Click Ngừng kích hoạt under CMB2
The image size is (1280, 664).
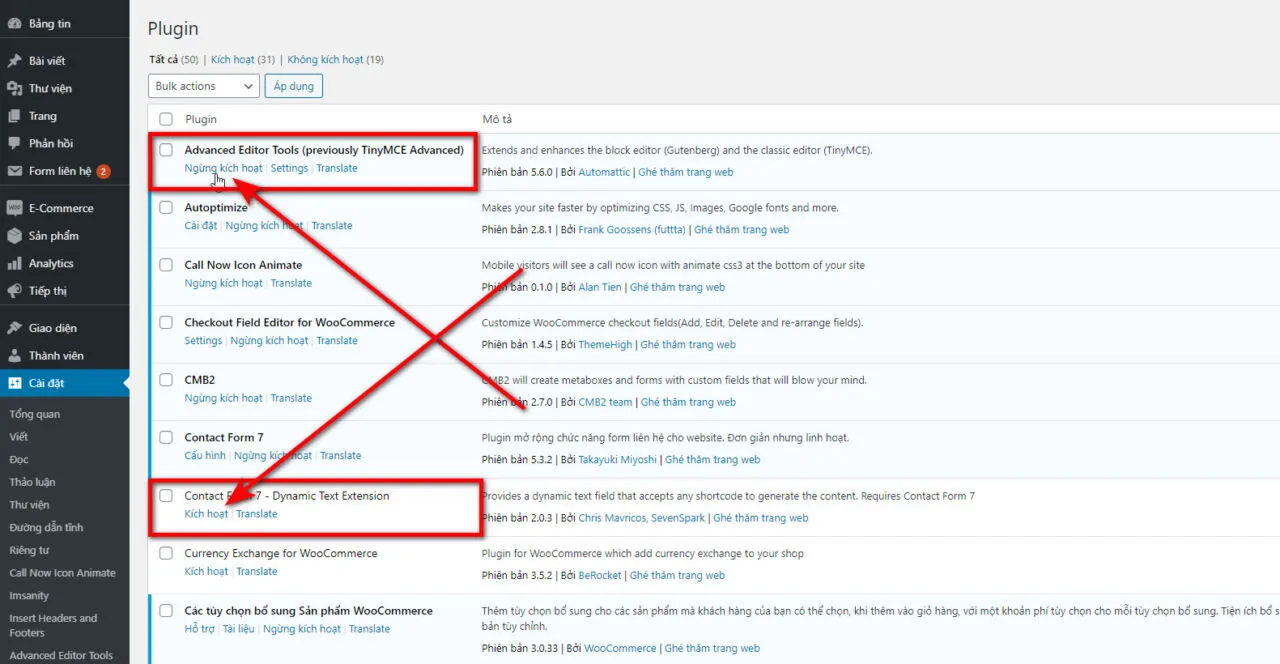pos(223,398)
